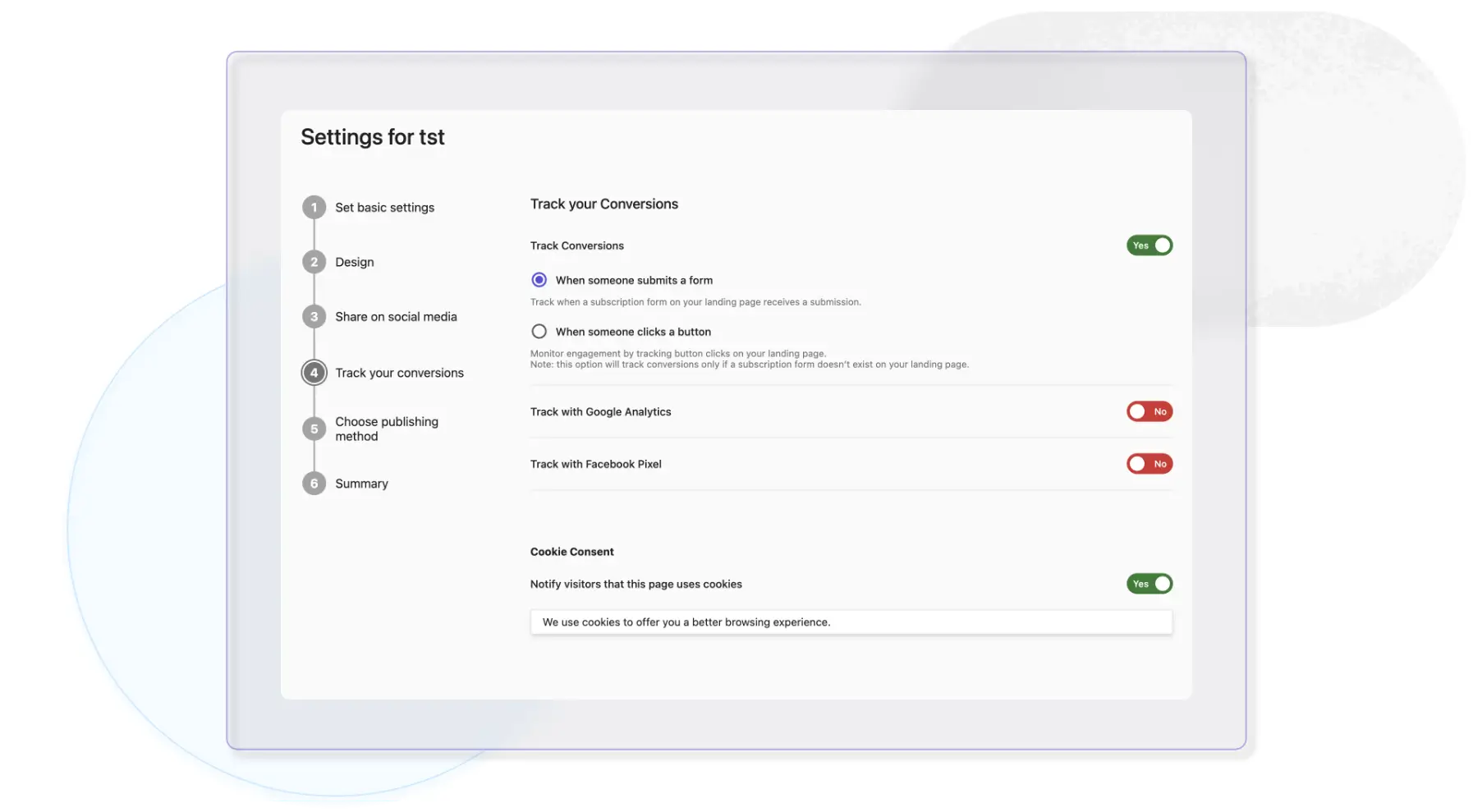The width and height of the screenshot is (1473, 812).
Task: Click the step 4 circle icon
Action: click(x=314, y=372)
